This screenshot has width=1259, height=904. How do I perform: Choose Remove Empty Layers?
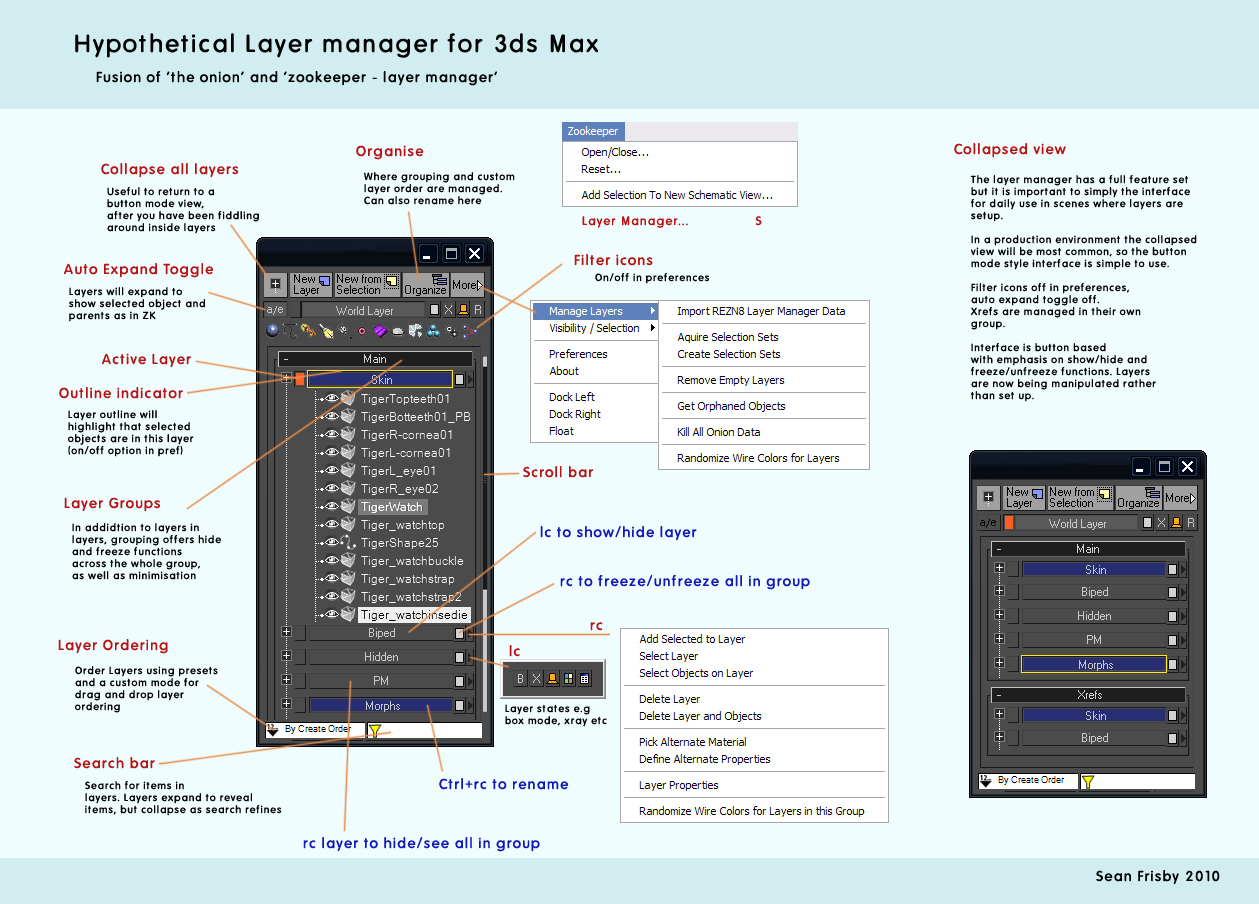[731, 380]
